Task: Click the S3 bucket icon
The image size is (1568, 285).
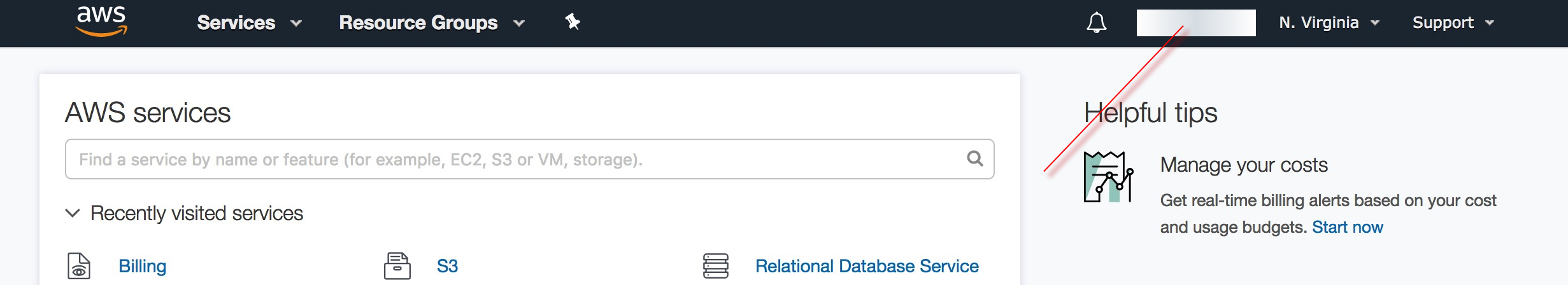Action: 397,266
